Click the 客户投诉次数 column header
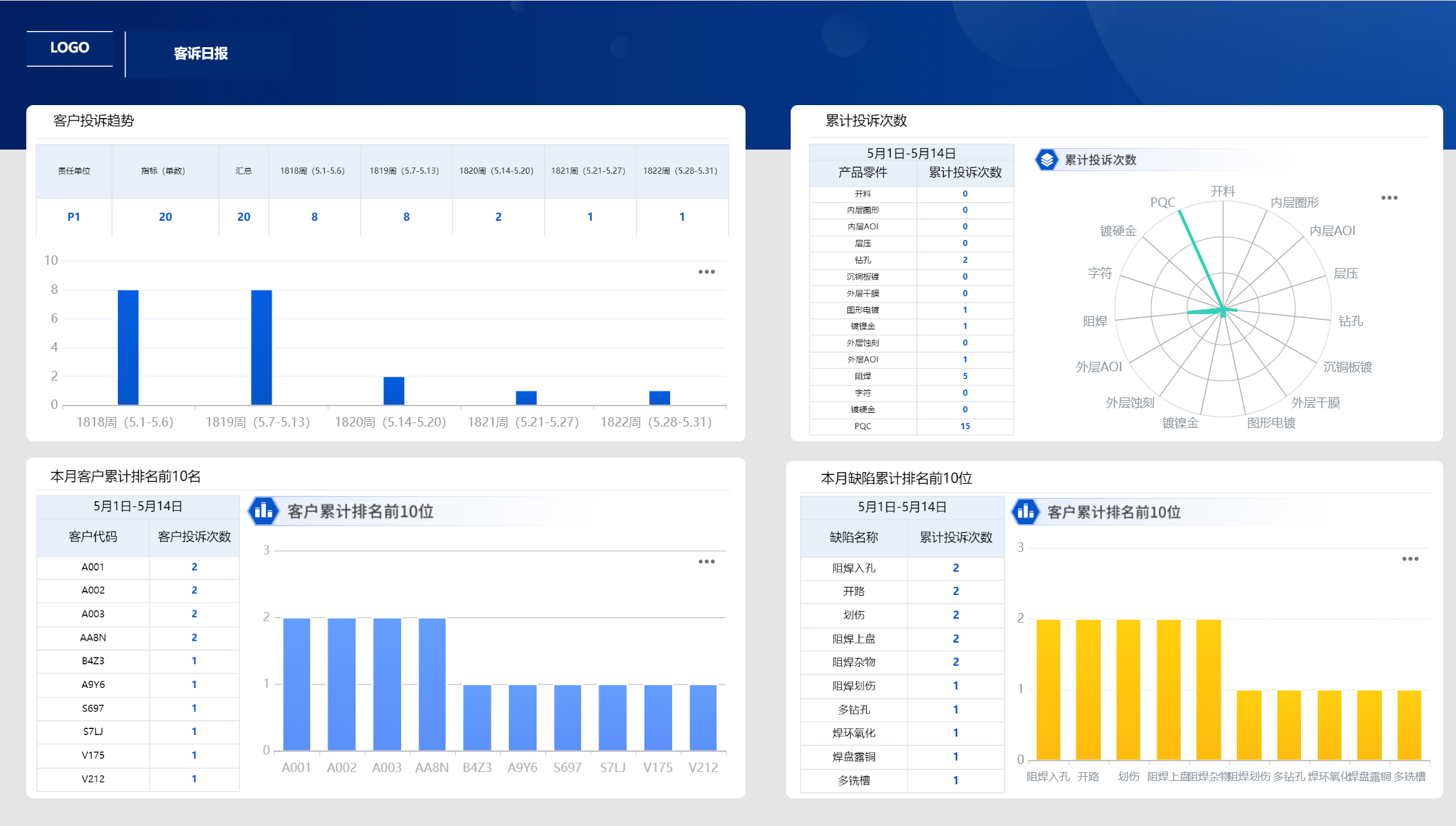The width and height of the screenshot is (1456, 826). (194, 536)
